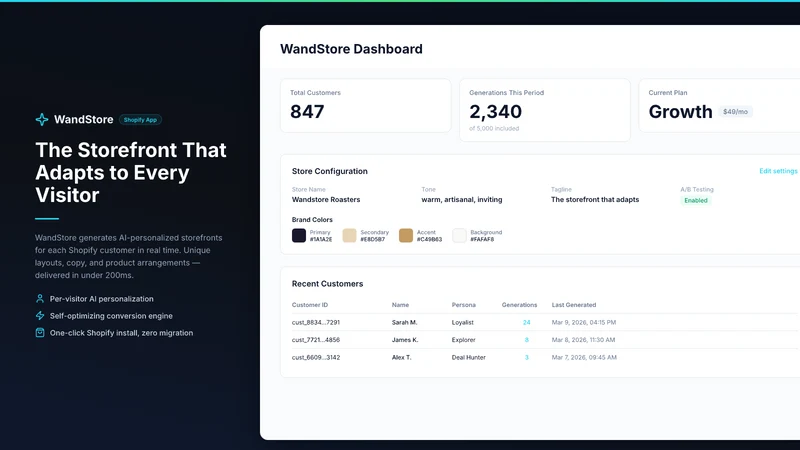This screenshot has height=450, width=800.
Task: Select customer ID cust_6609...3142
Action: [316, 358]
